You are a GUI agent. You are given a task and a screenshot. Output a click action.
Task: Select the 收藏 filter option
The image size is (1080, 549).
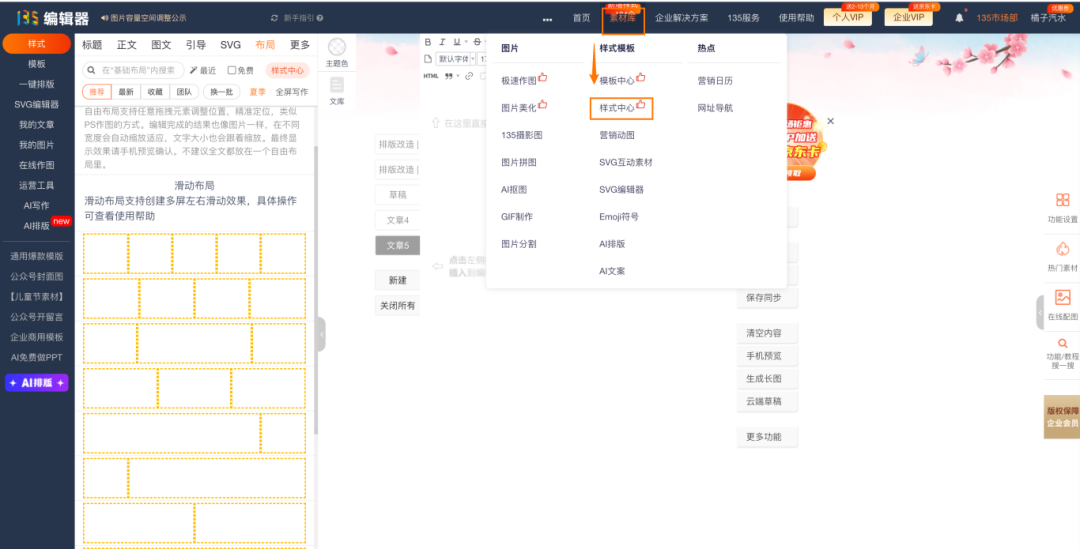click(154, 92)
